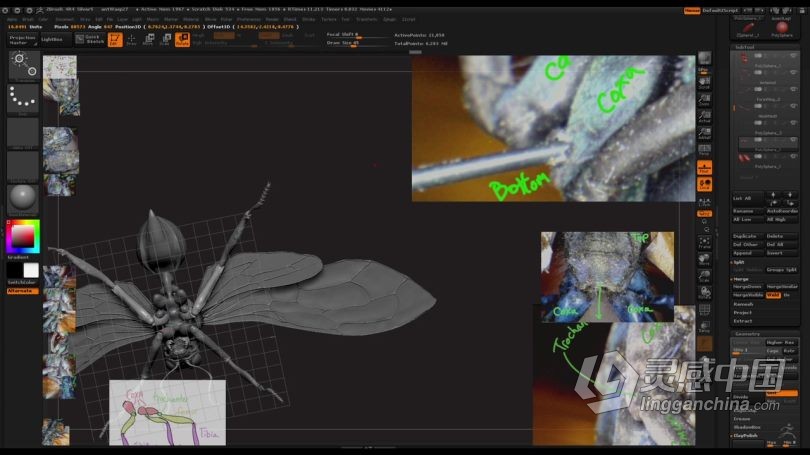Click the Zoom canvas icon
The height and width of the screenshot is (455, 810).
click(704, 100)
